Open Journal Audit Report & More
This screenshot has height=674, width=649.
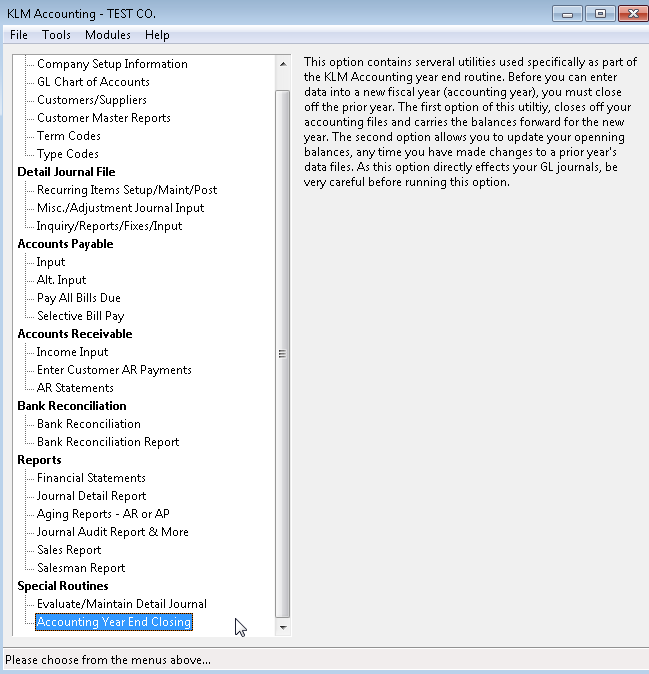pyautogui.click(x=113, y=533)
